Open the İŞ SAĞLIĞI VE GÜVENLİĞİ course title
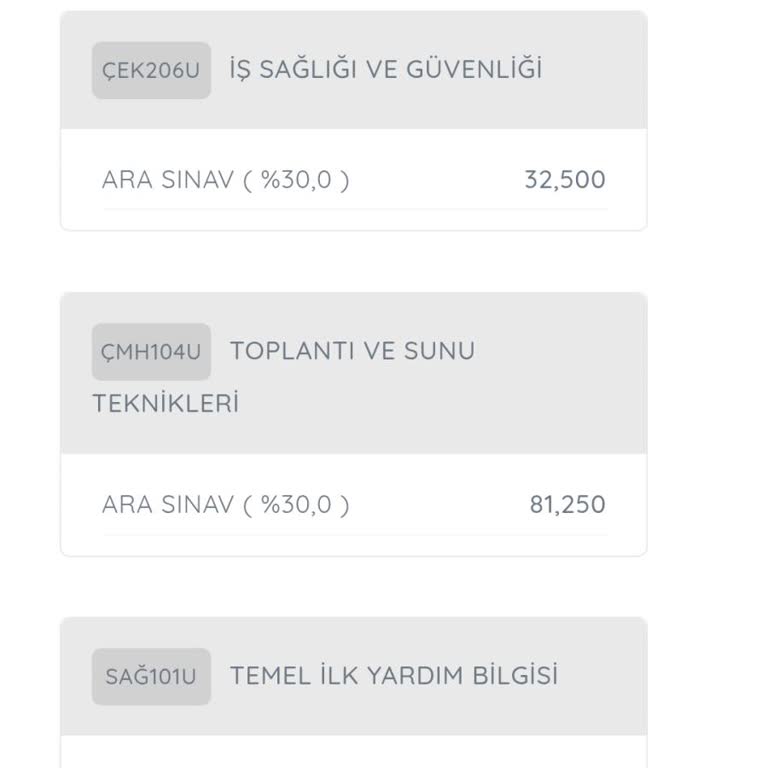Screen dimensions: 768x768 [x=385, y=69]
